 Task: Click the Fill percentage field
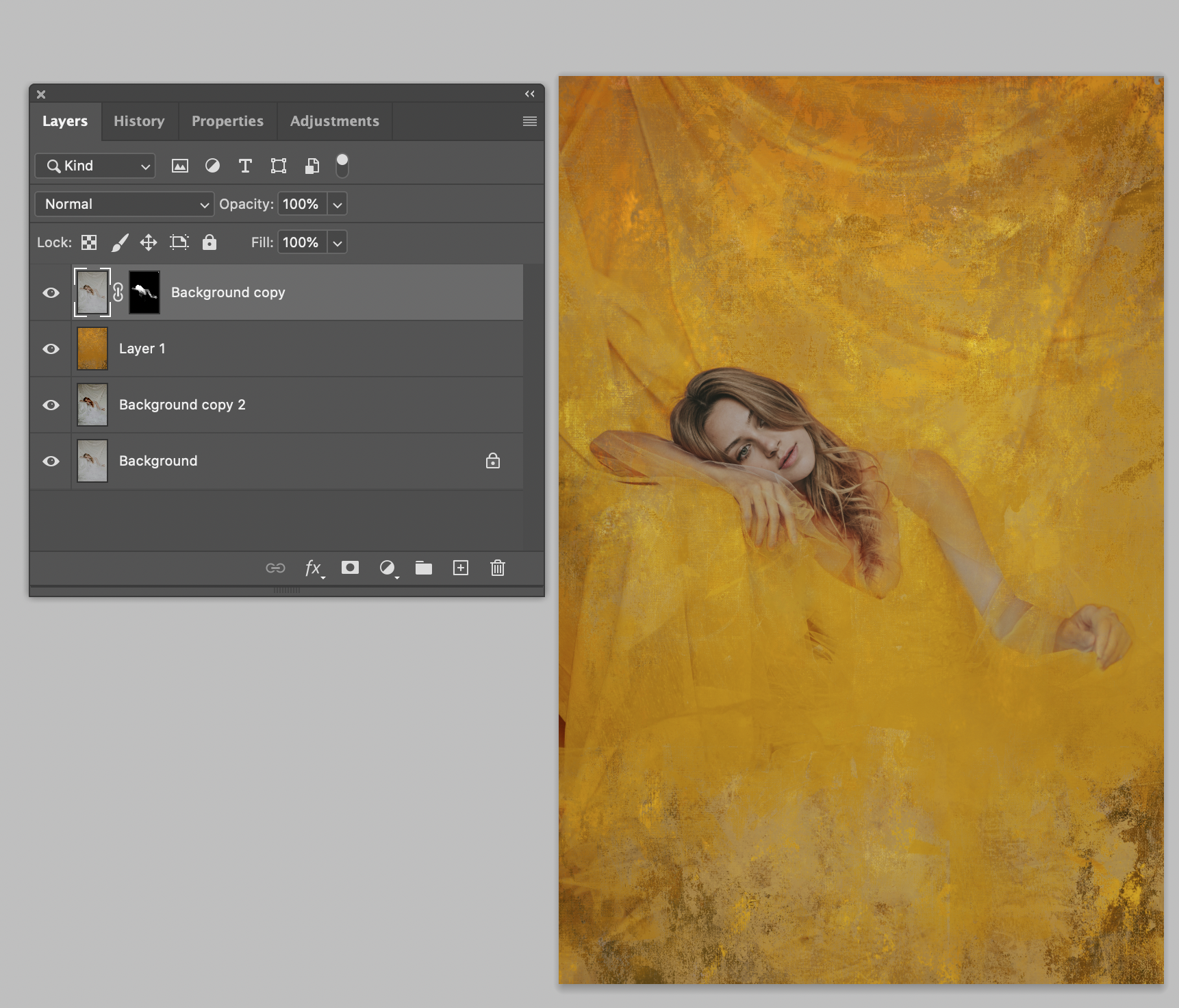(x=301, y=242)
